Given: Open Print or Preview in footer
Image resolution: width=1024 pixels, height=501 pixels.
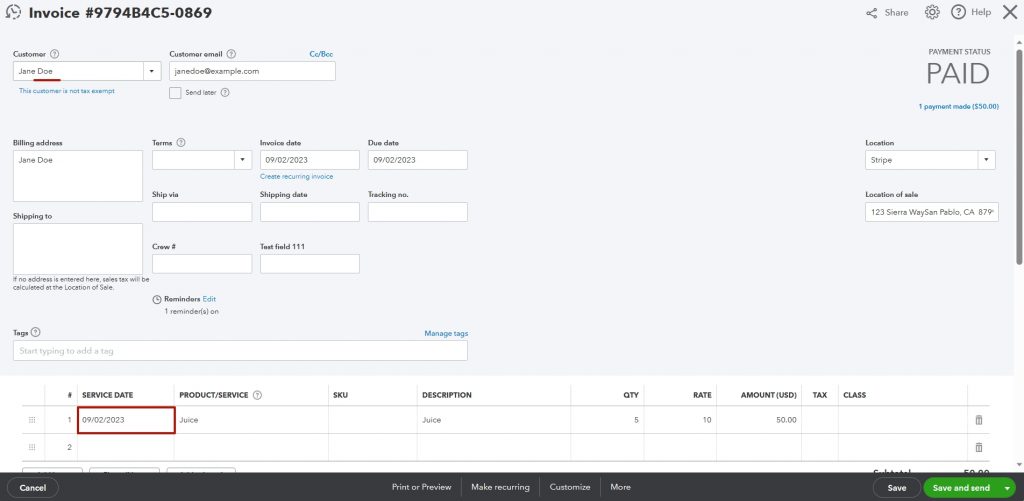Looking at the screenshot, I should tap(421, 487).
